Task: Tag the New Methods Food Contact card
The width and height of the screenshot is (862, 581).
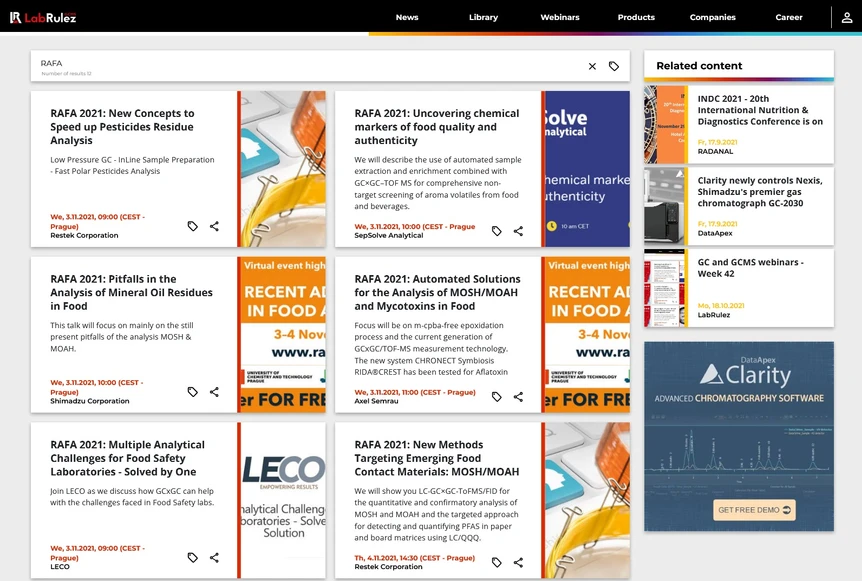Action: pyautogui.click(x=496, y=562)
